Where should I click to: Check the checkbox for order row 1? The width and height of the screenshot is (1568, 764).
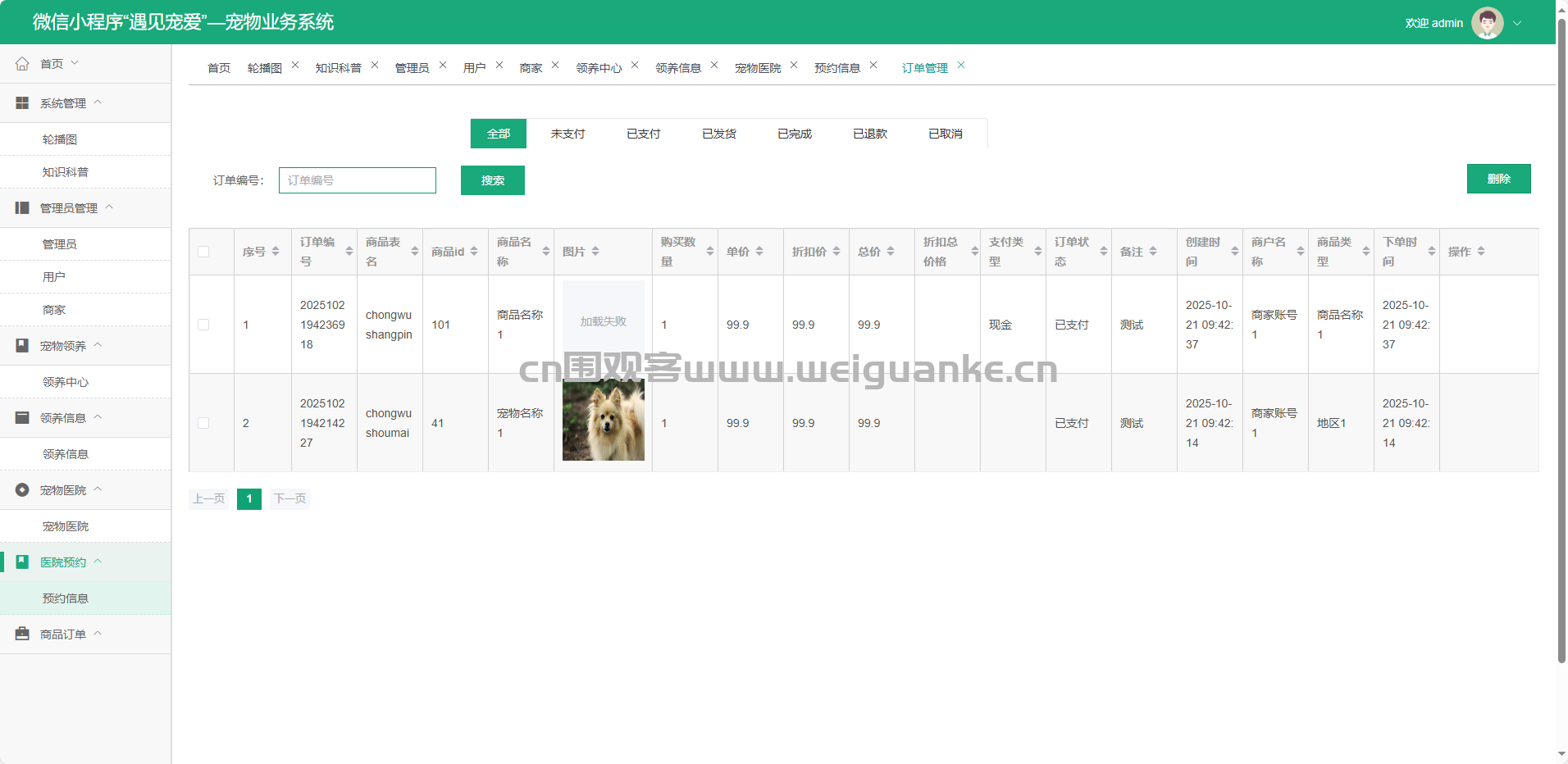203,325
